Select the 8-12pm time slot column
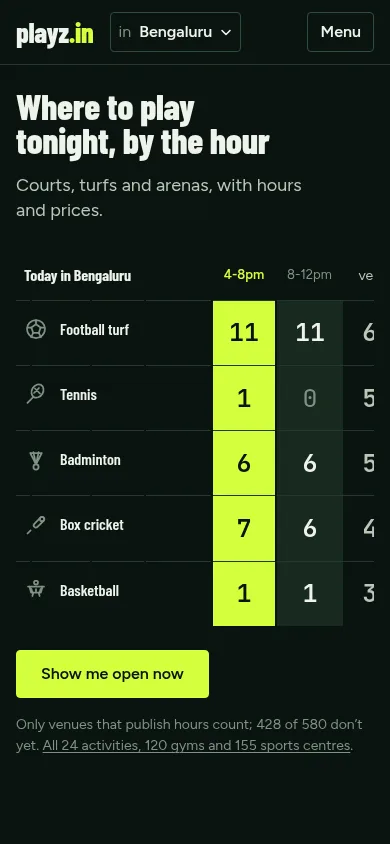 [309, 275]
